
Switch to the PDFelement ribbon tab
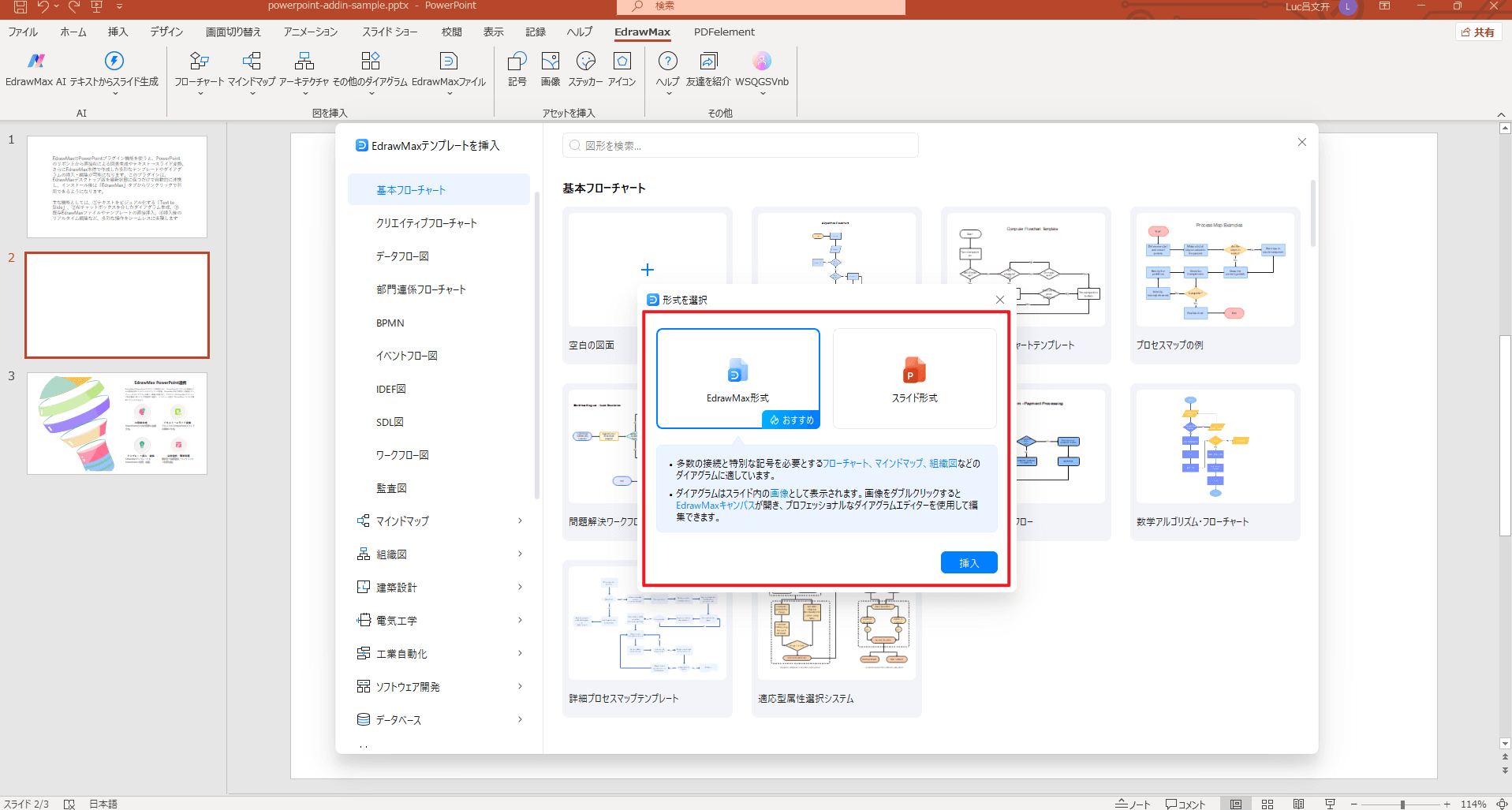tap(724, 32)
